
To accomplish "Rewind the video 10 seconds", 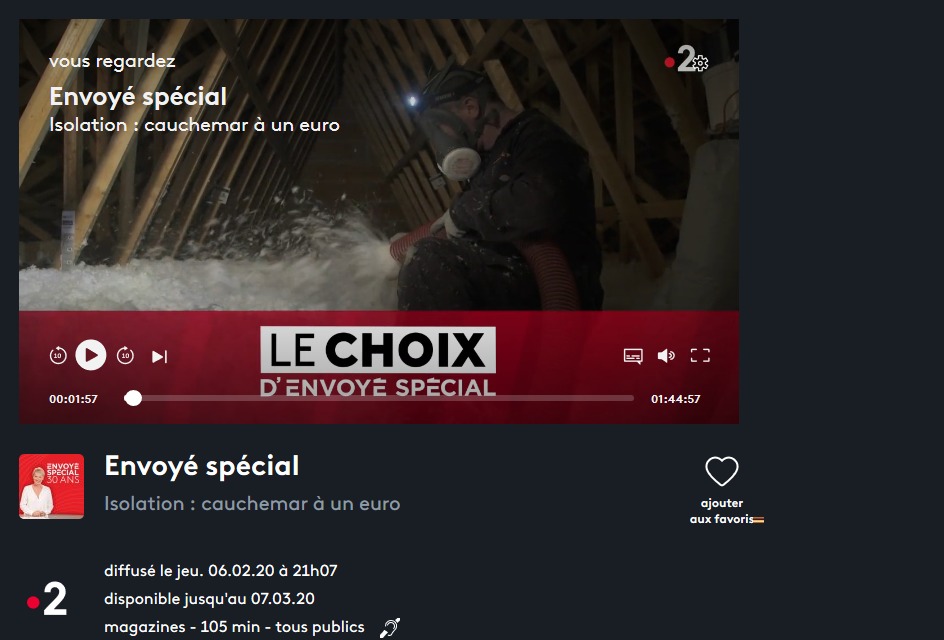I will pyautogui.click(x=58, y=356).
